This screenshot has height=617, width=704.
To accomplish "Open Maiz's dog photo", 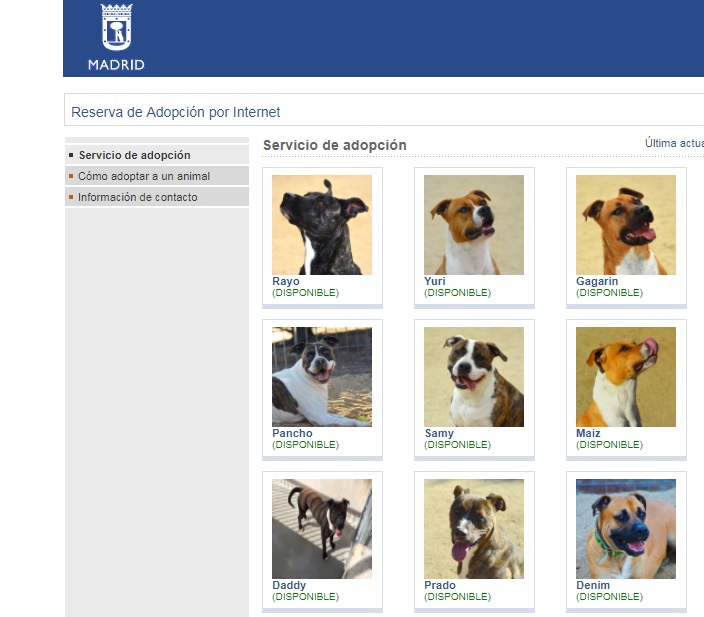I will 626,377.
